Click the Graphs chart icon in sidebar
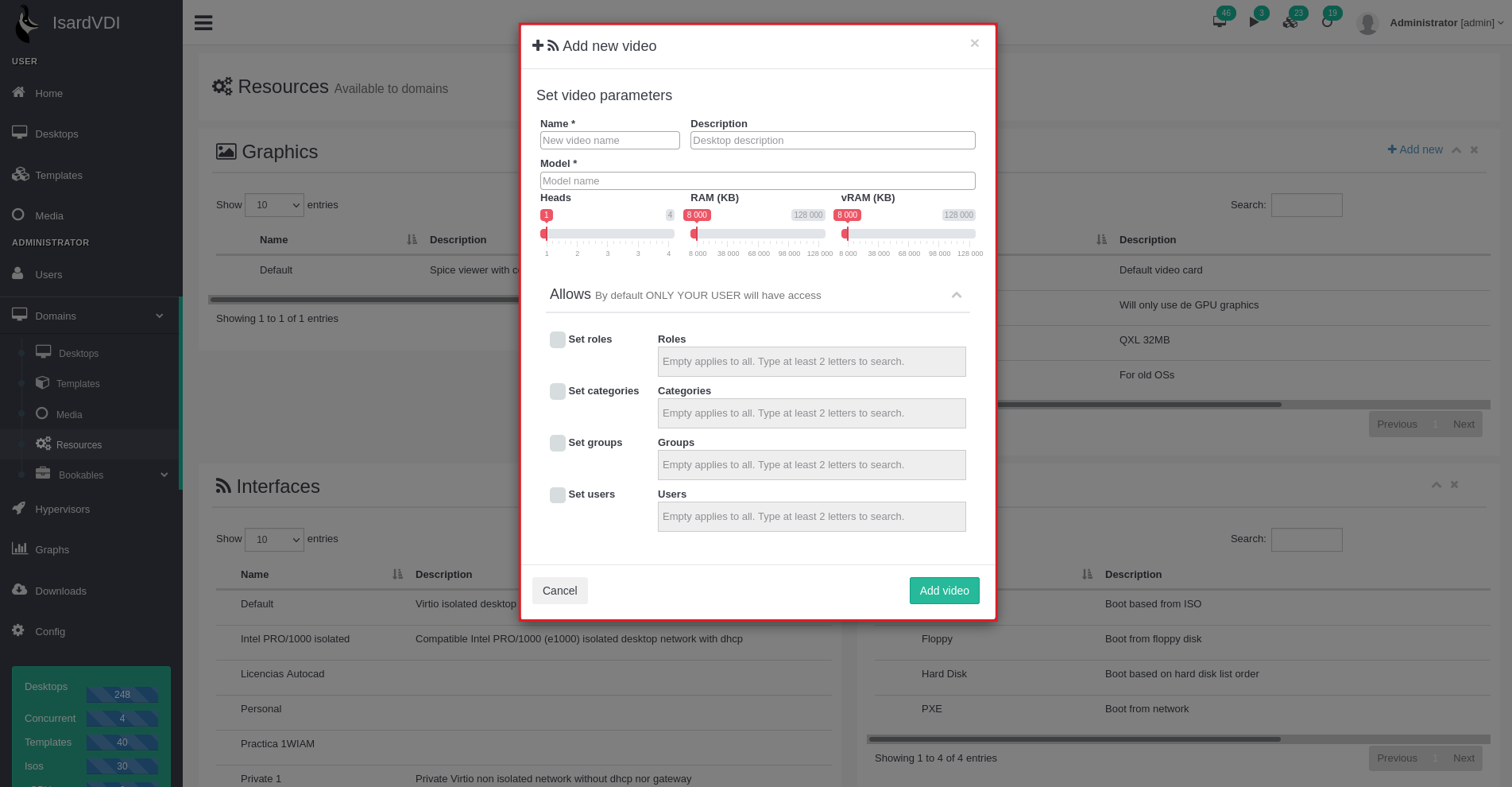Screen dimensions: 1512x787 tap(19, 549)
